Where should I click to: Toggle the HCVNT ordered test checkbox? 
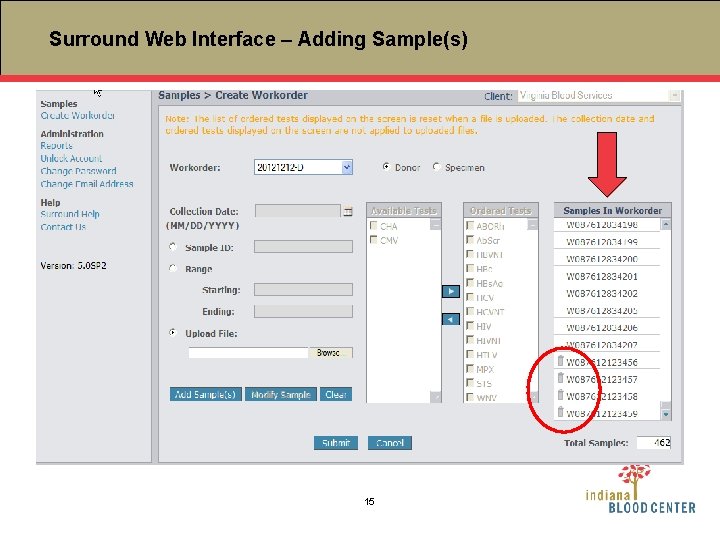[x=470, y=311]
